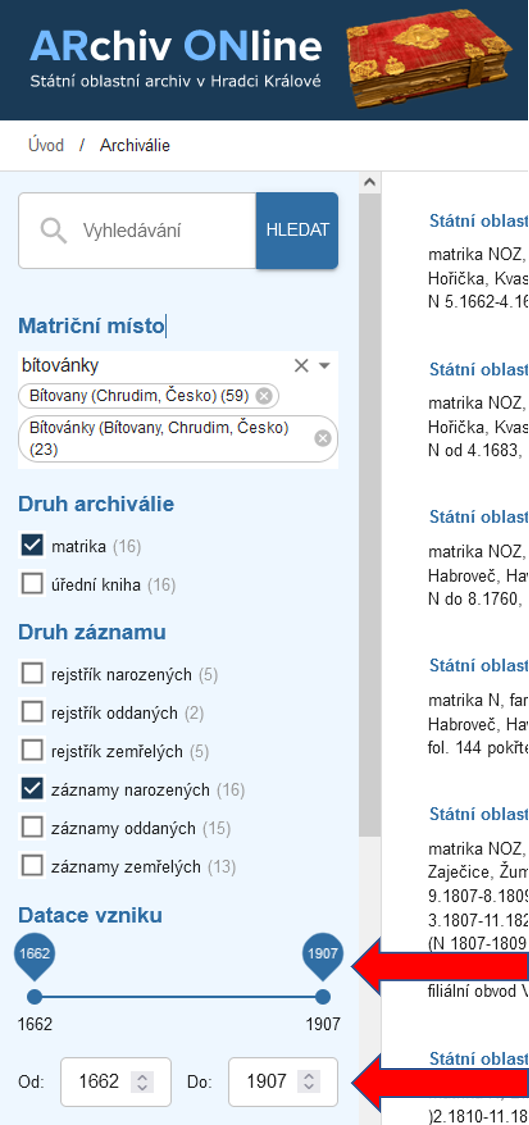Click the 1662 label under slider

(34, 1024)
